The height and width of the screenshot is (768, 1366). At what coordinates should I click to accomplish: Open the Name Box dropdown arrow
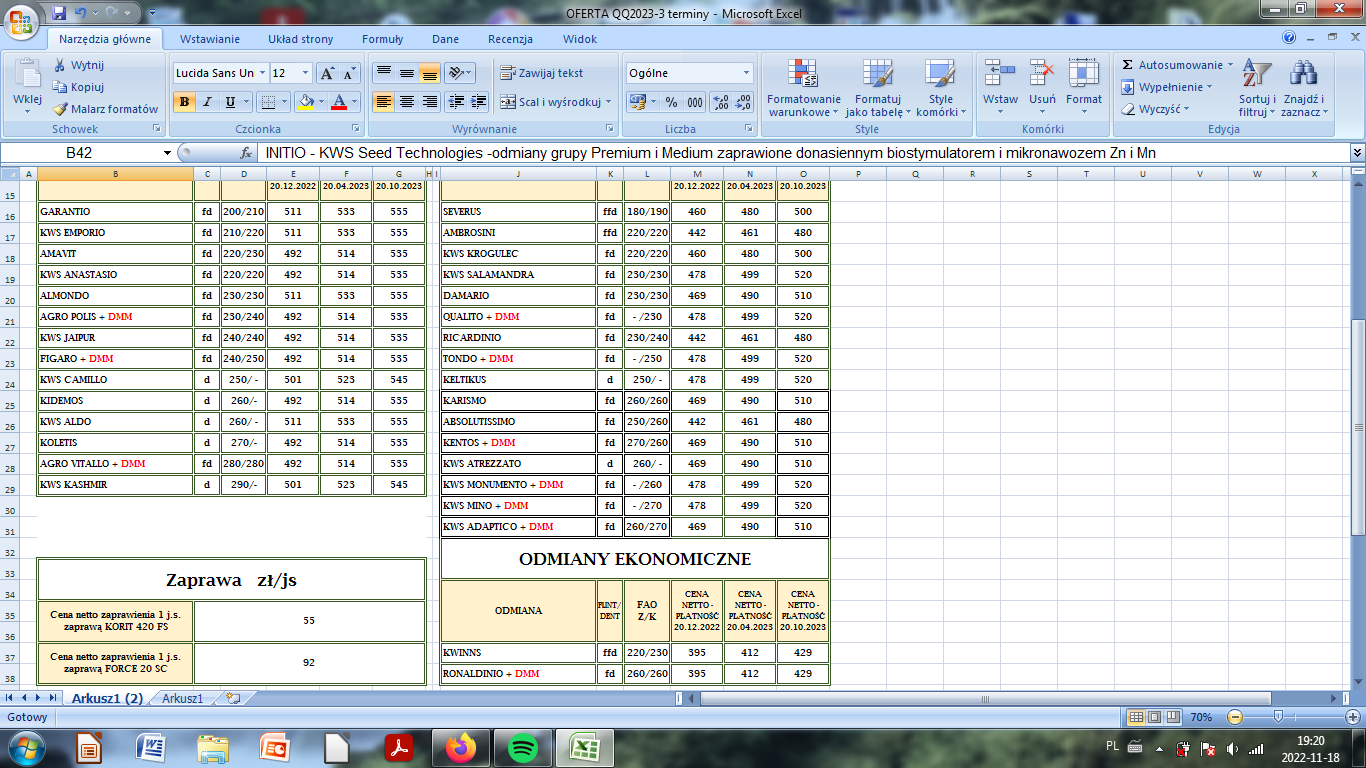(x=167, y=153)
